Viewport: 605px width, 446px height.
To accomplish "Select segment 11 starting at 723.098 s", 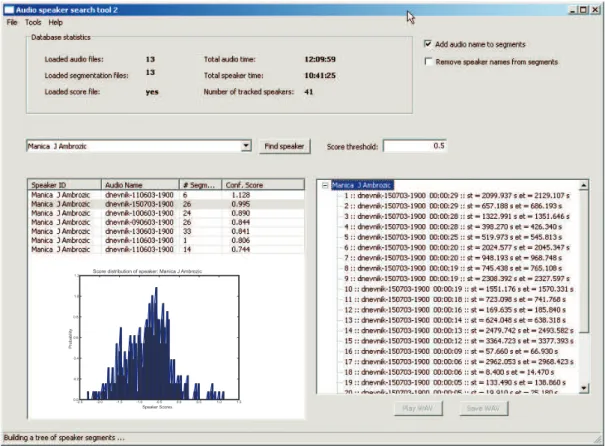I will coord(455,299).
